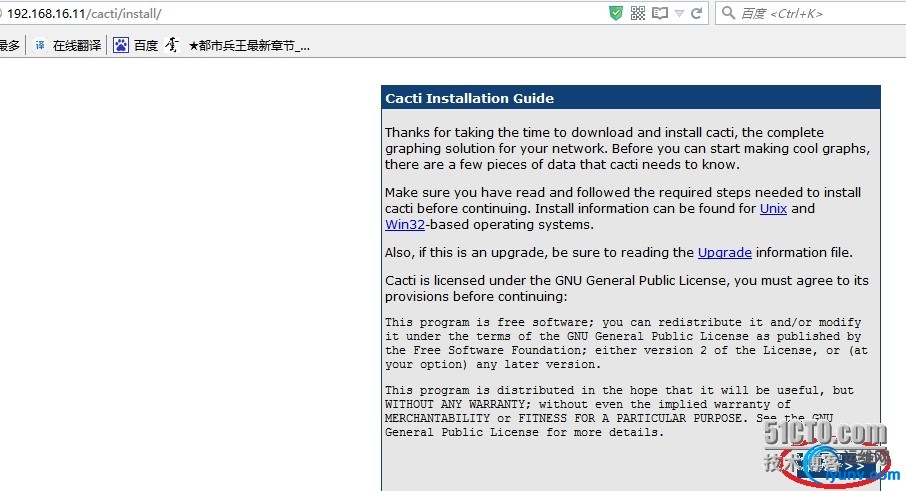The image size is (906, 491).
Task: Open the Win32 install information link
Action: click(405, 225)
